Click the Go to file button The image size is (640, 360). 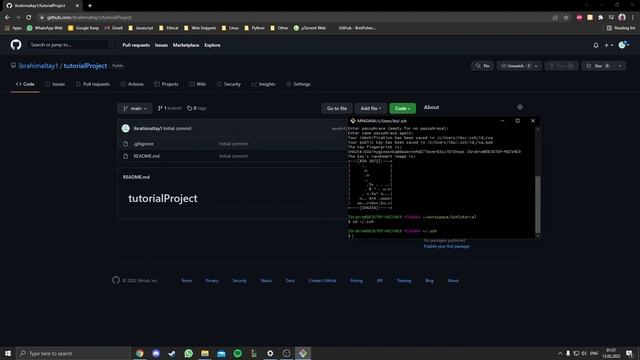(337, 108)
